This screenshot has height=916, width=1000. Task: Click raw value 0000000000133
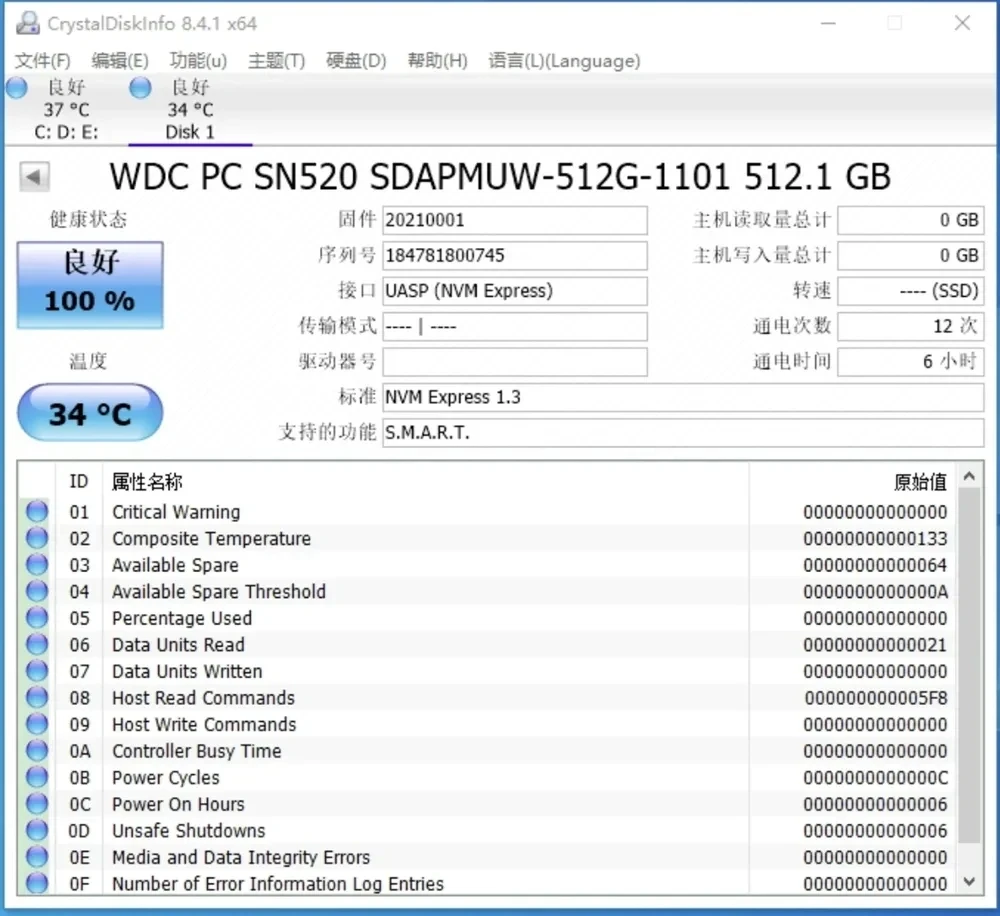[876, 539]
